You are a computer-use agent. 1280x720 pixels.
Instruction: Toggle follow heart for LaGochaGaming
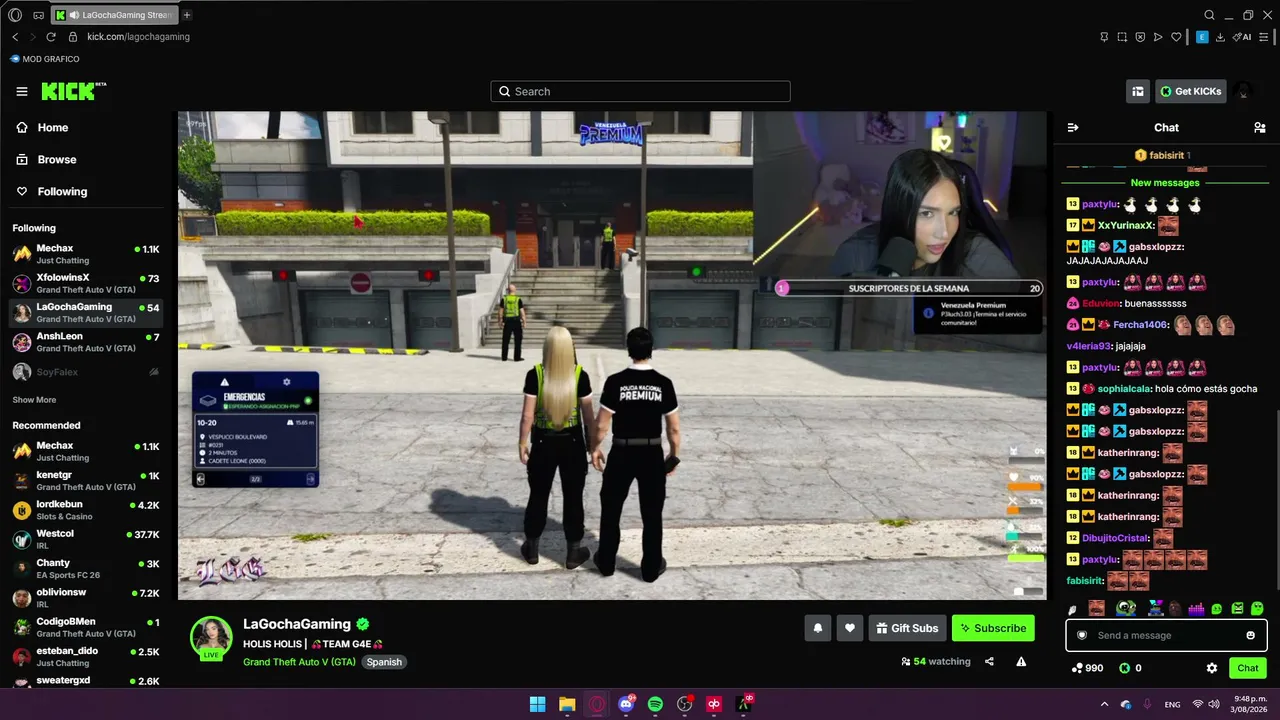(850, 628)
